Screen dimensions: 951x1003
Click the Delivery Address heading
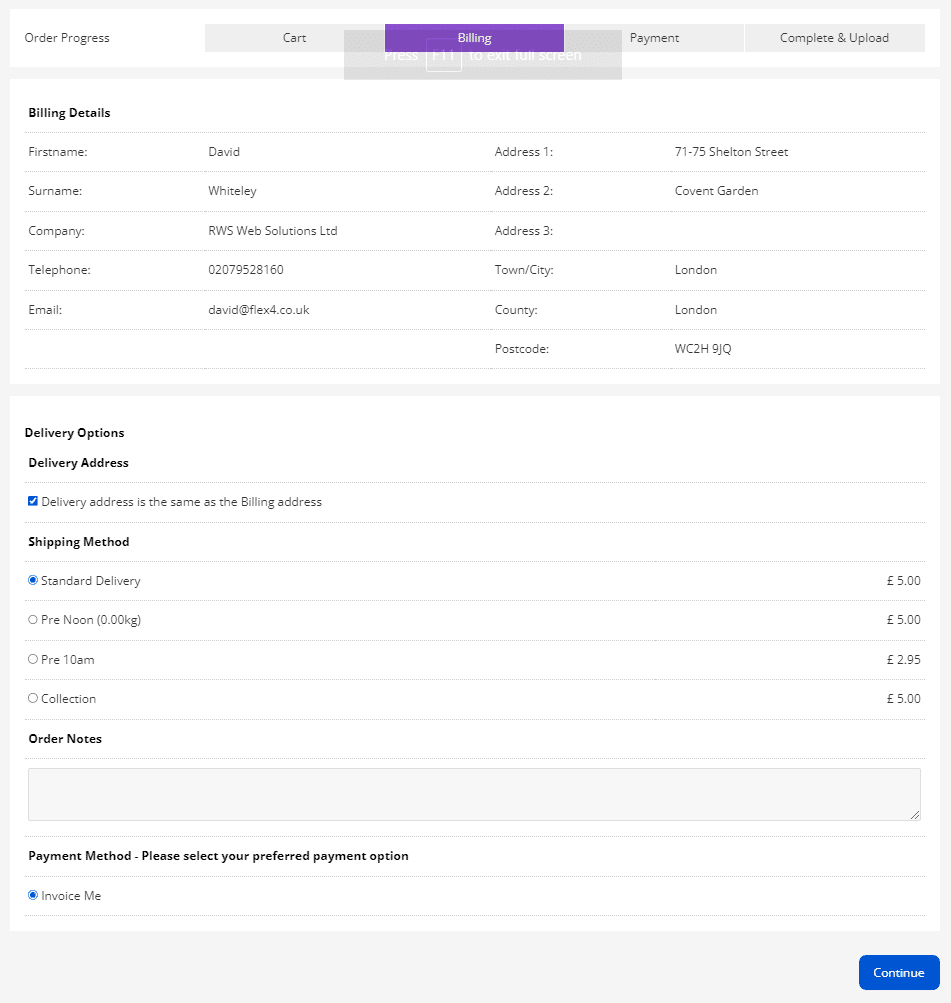[79, 462]
